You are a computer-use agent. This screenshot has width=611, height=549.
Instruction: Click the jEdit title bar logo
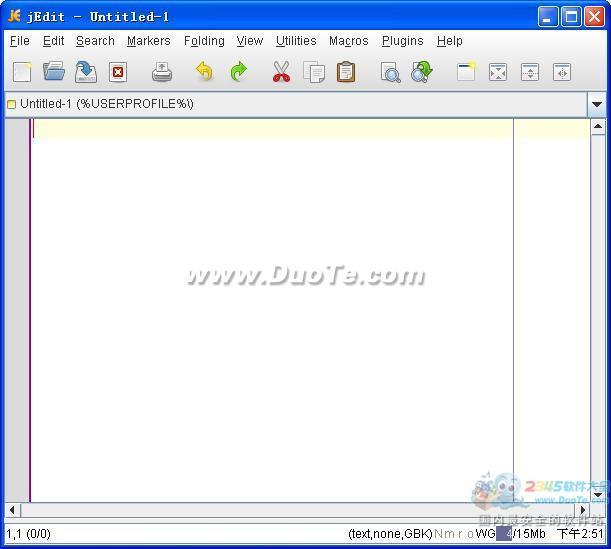(14, 16)
